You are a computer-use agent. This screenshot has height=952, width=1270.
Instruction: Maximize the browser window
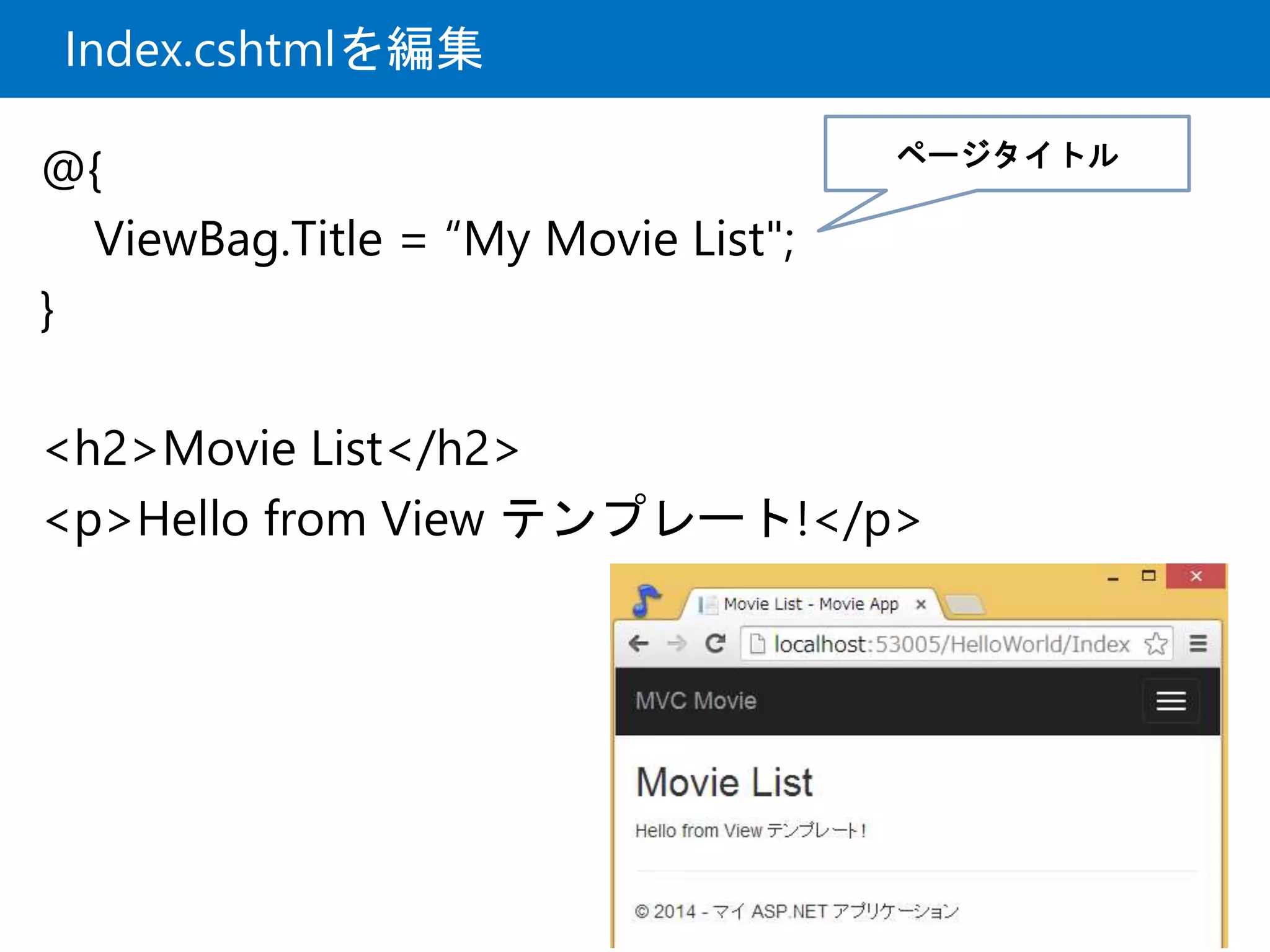(x=1148, y=576)
